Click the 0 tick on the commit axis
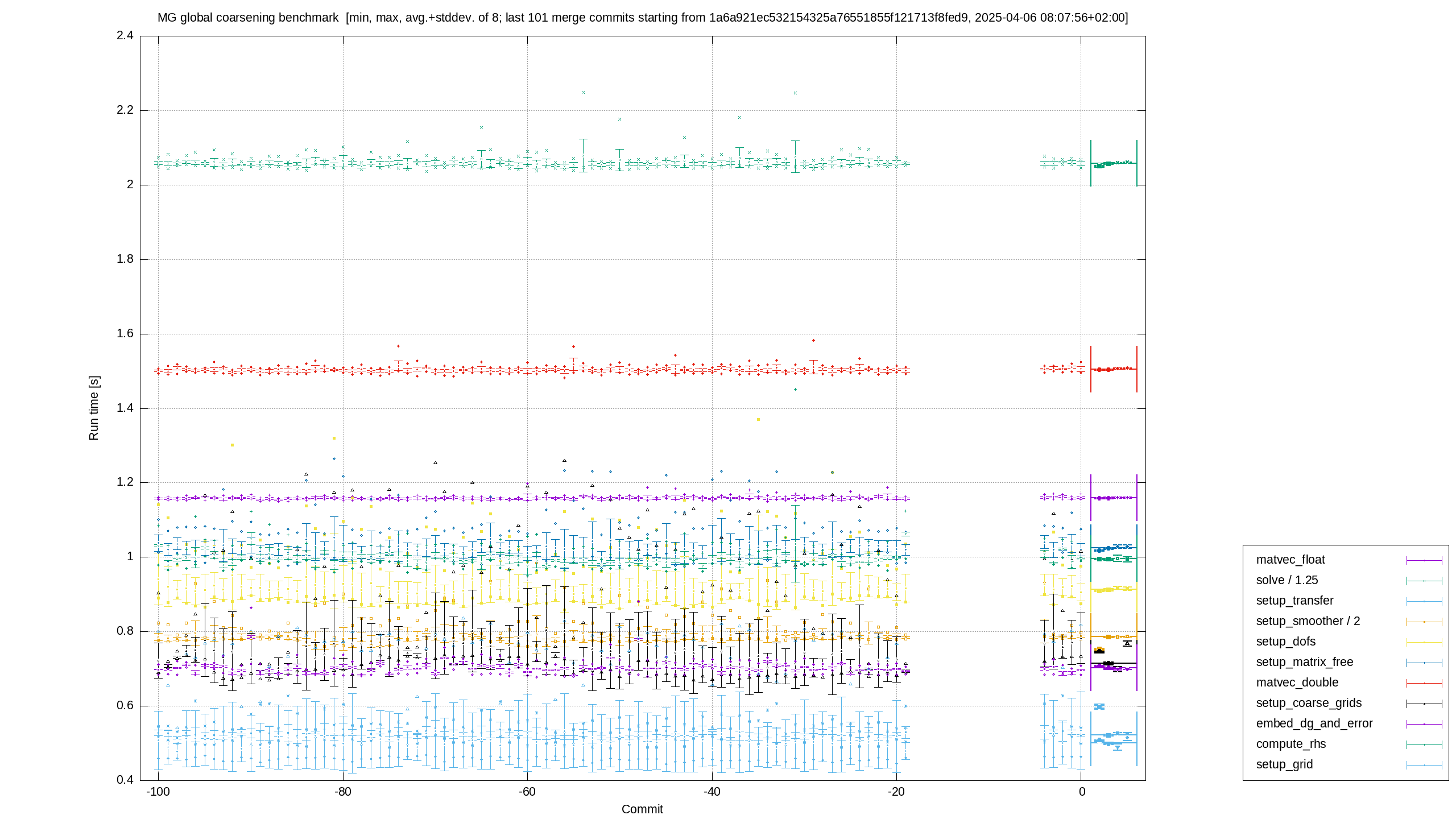Viewport: 1456px width, 819px height. (1082, 792)
